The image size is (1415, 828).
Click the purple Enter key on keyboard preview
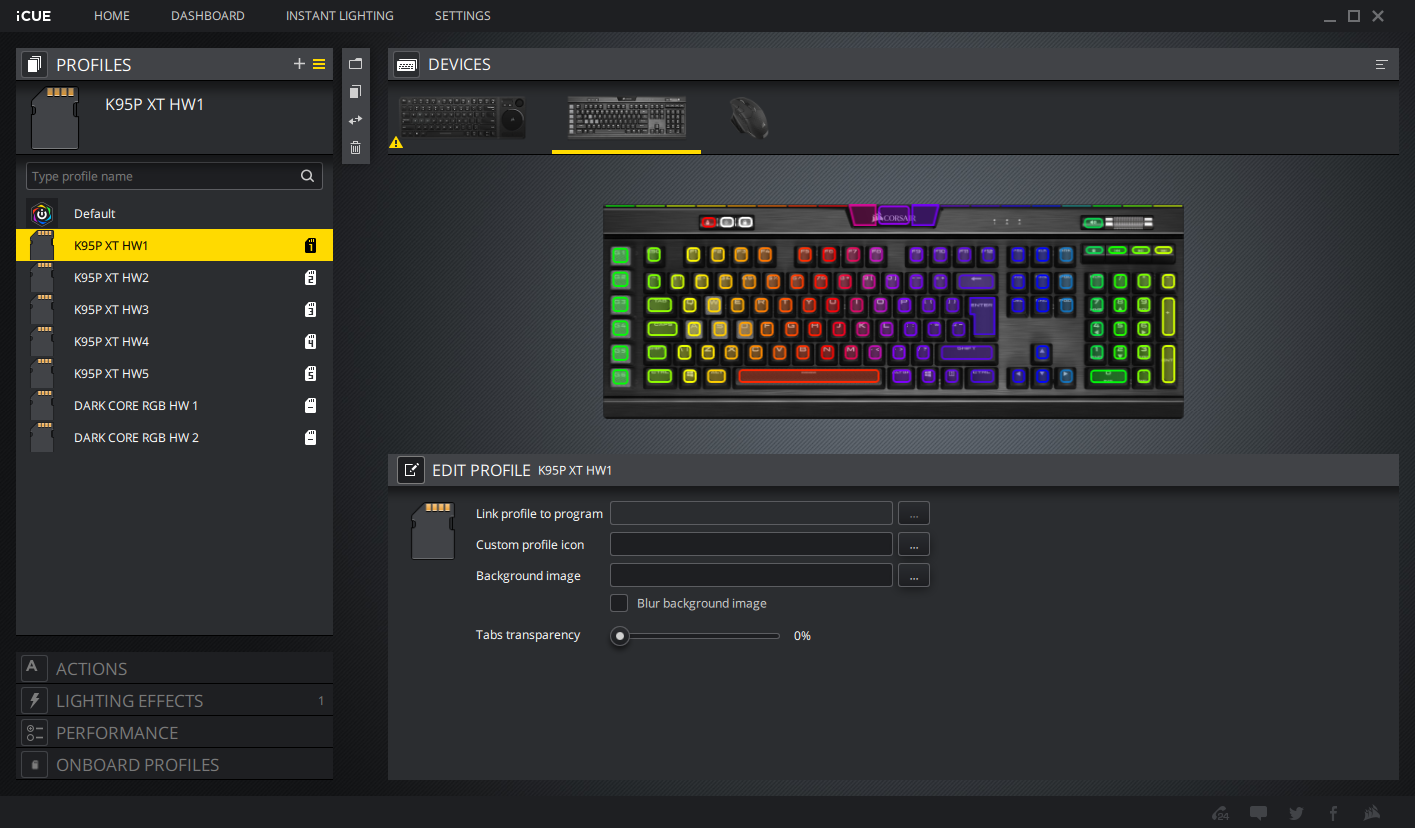click(982, 314)
